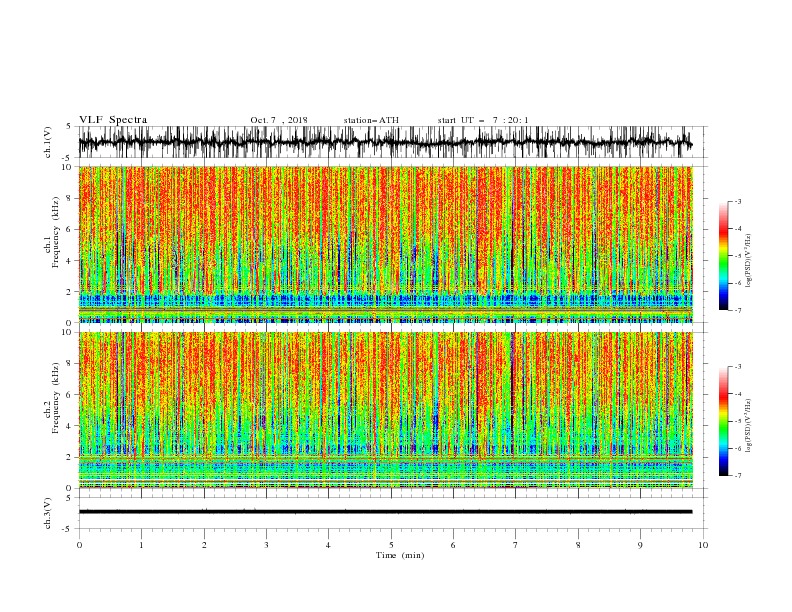
Task: Click the time axis tick label "1"
Action: 141,545
